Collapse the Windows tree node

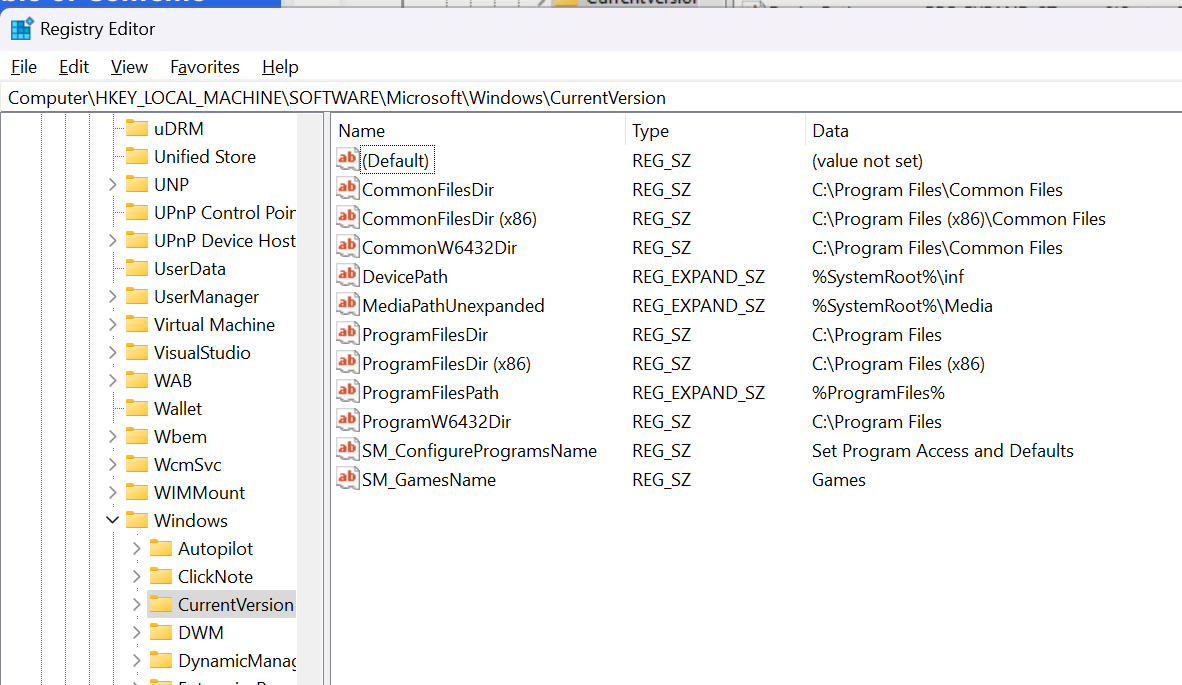[x=112, y=520]
